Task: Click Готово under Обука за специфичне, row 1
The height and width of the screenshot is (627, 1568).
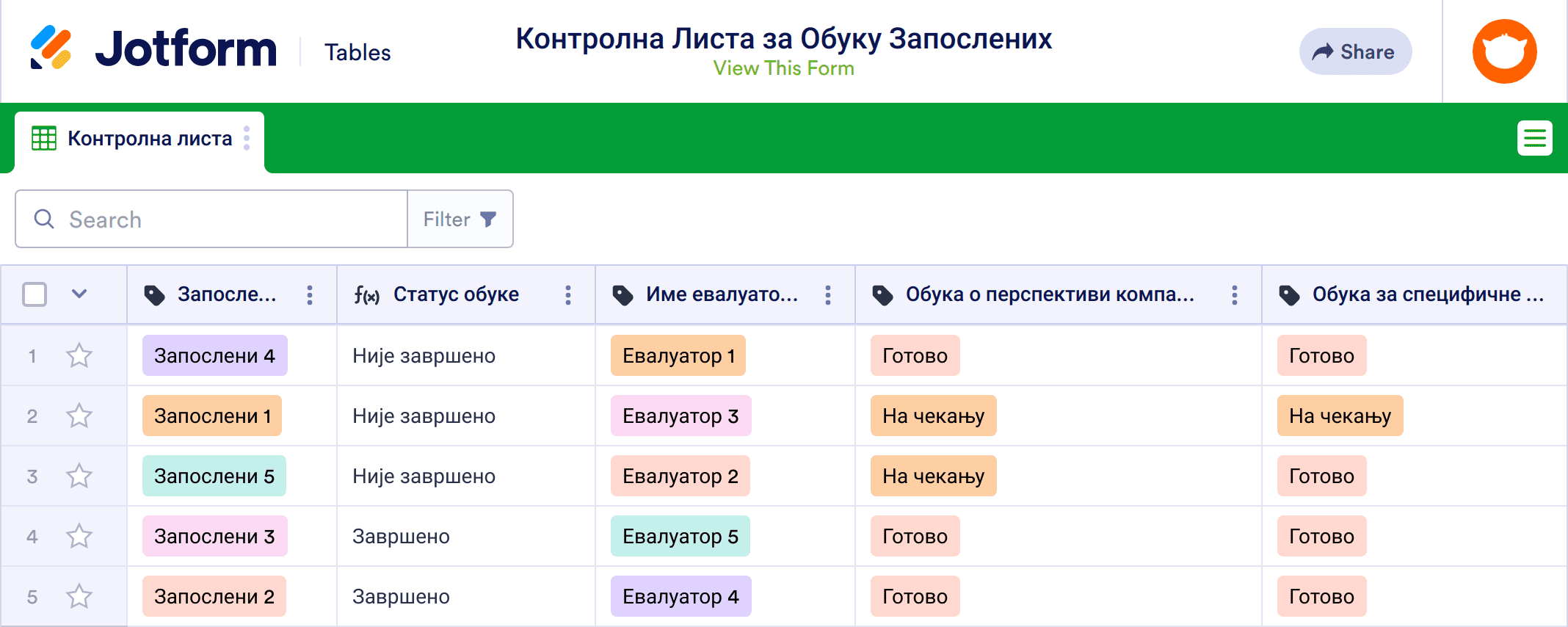Action: (1322, 355)
